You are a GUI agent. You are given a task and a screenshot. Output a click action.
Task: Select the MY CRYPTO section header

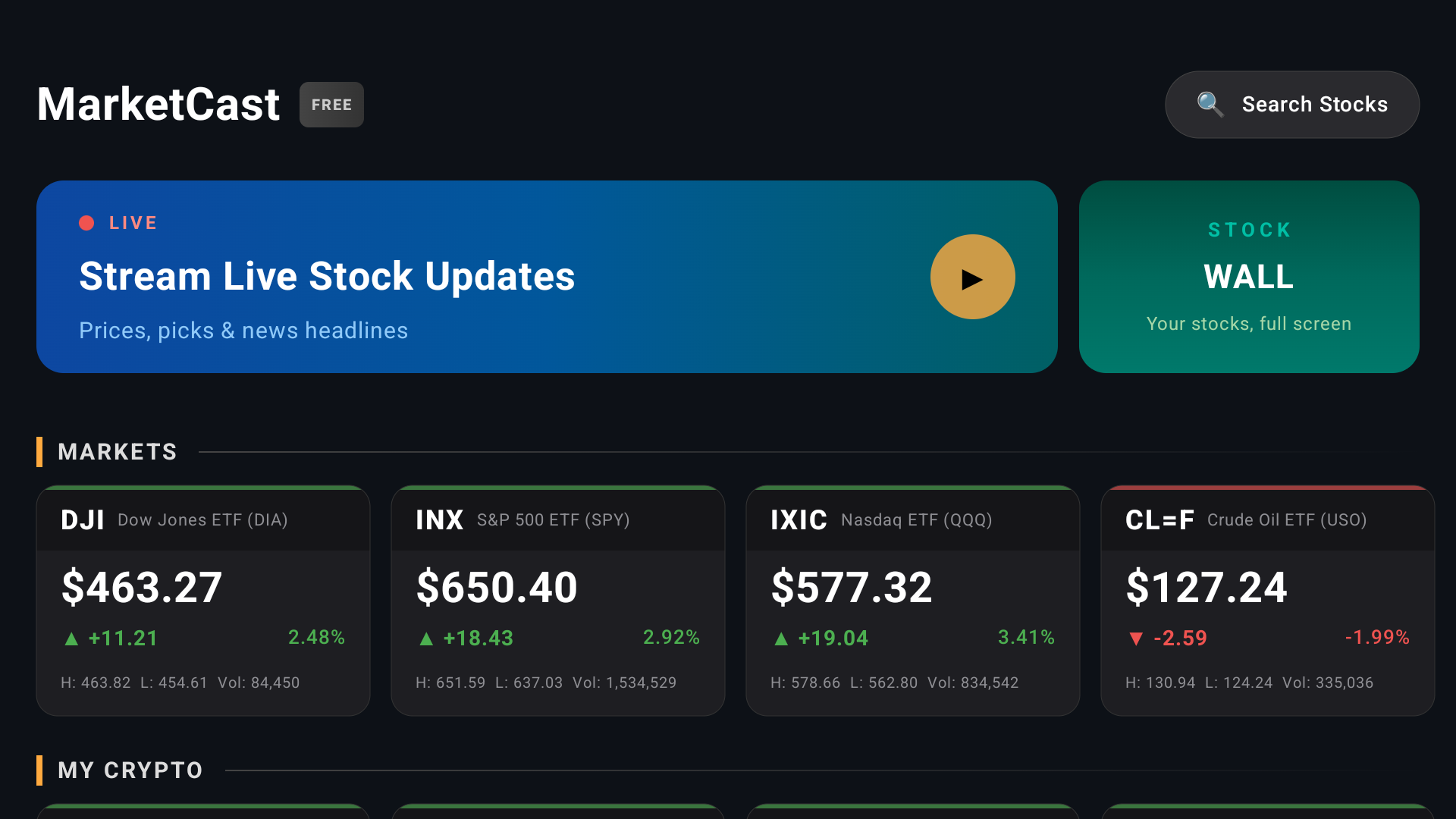130,770
